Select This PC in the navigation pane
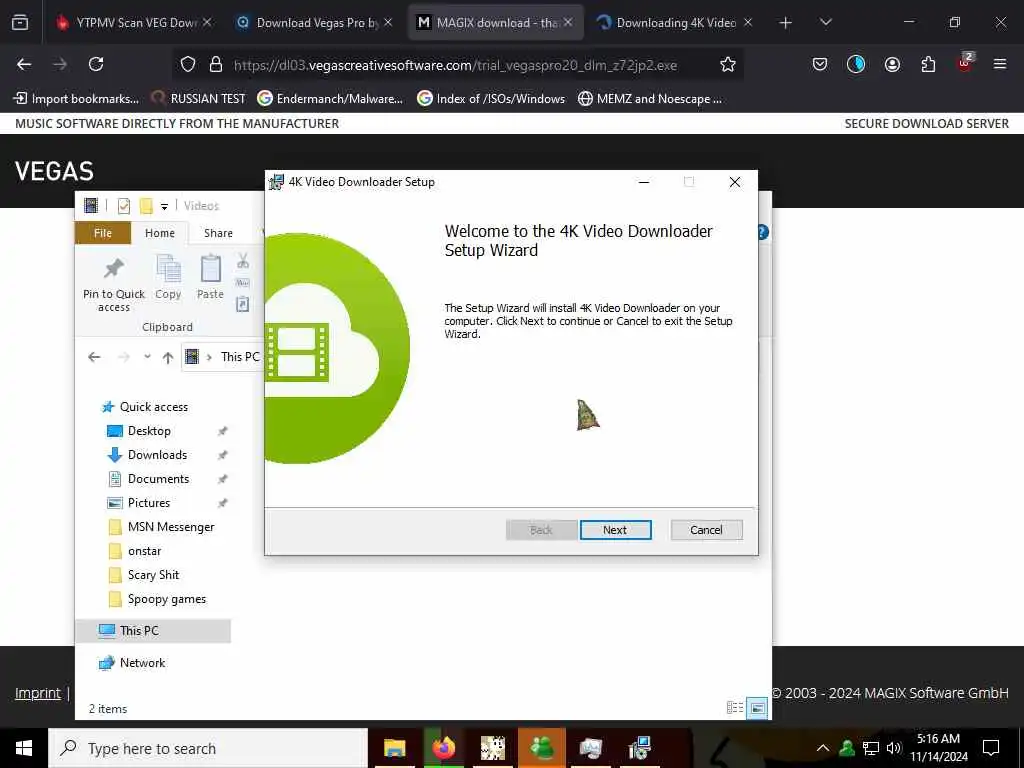This screenshot has height=768, width=1024. [153, 631]
